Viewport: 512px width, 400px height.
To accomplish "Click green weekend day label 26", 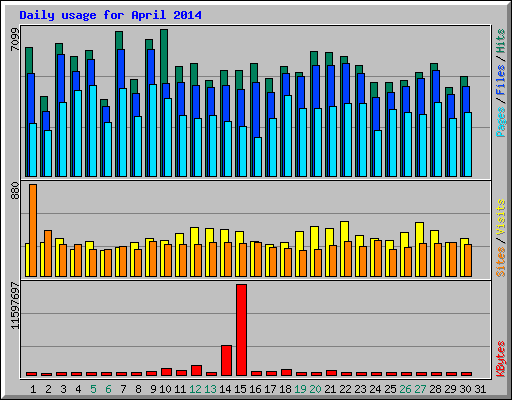I will coord(405,389).
